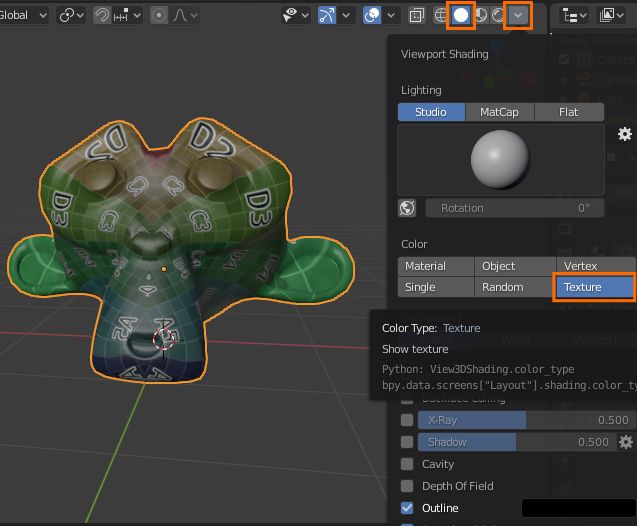Select solid viewport shading mode
637x526 pixels.
point(461,15)
